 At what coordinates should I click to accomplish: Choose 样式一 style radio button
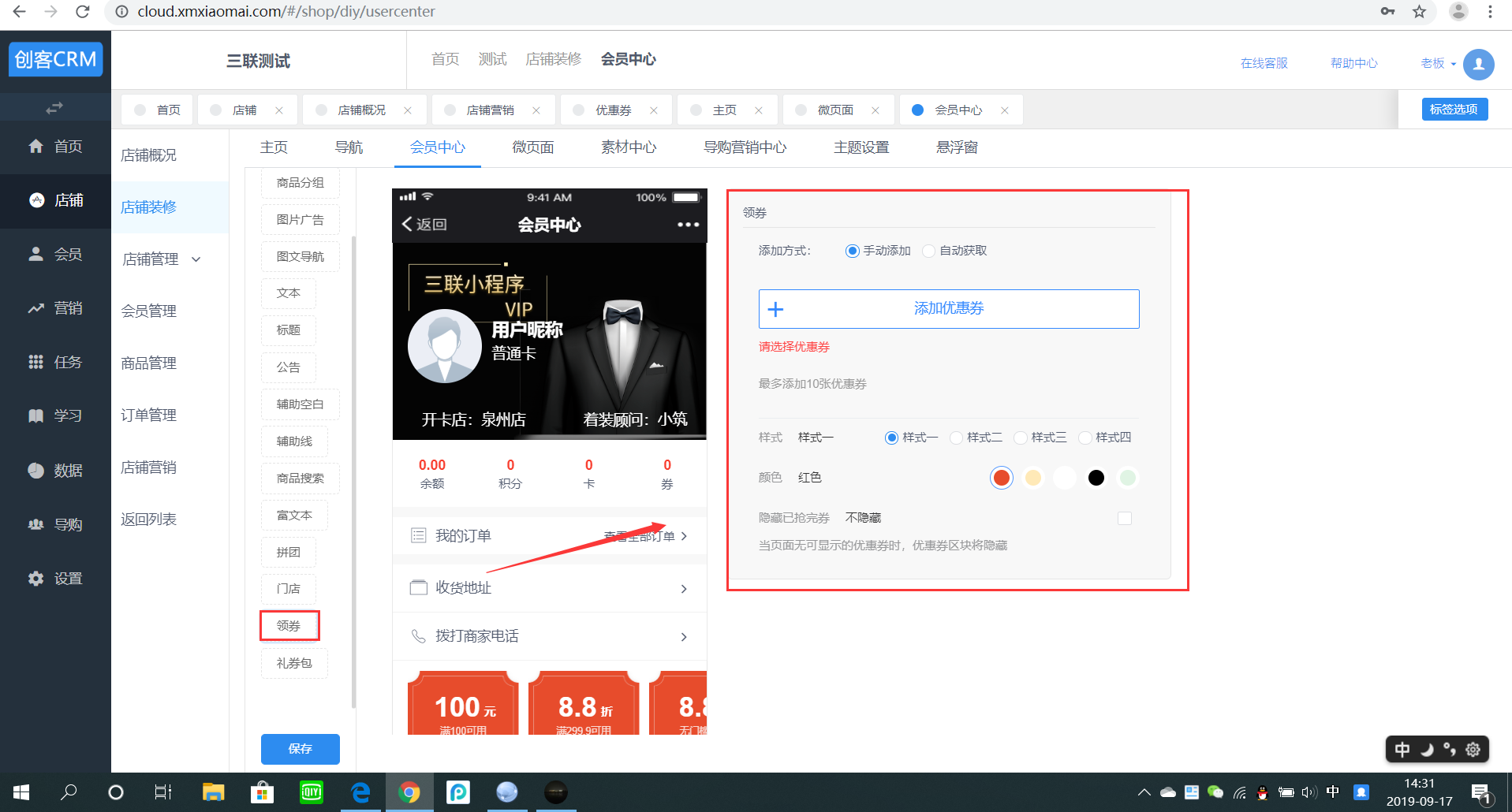click(x=891, y=438)
